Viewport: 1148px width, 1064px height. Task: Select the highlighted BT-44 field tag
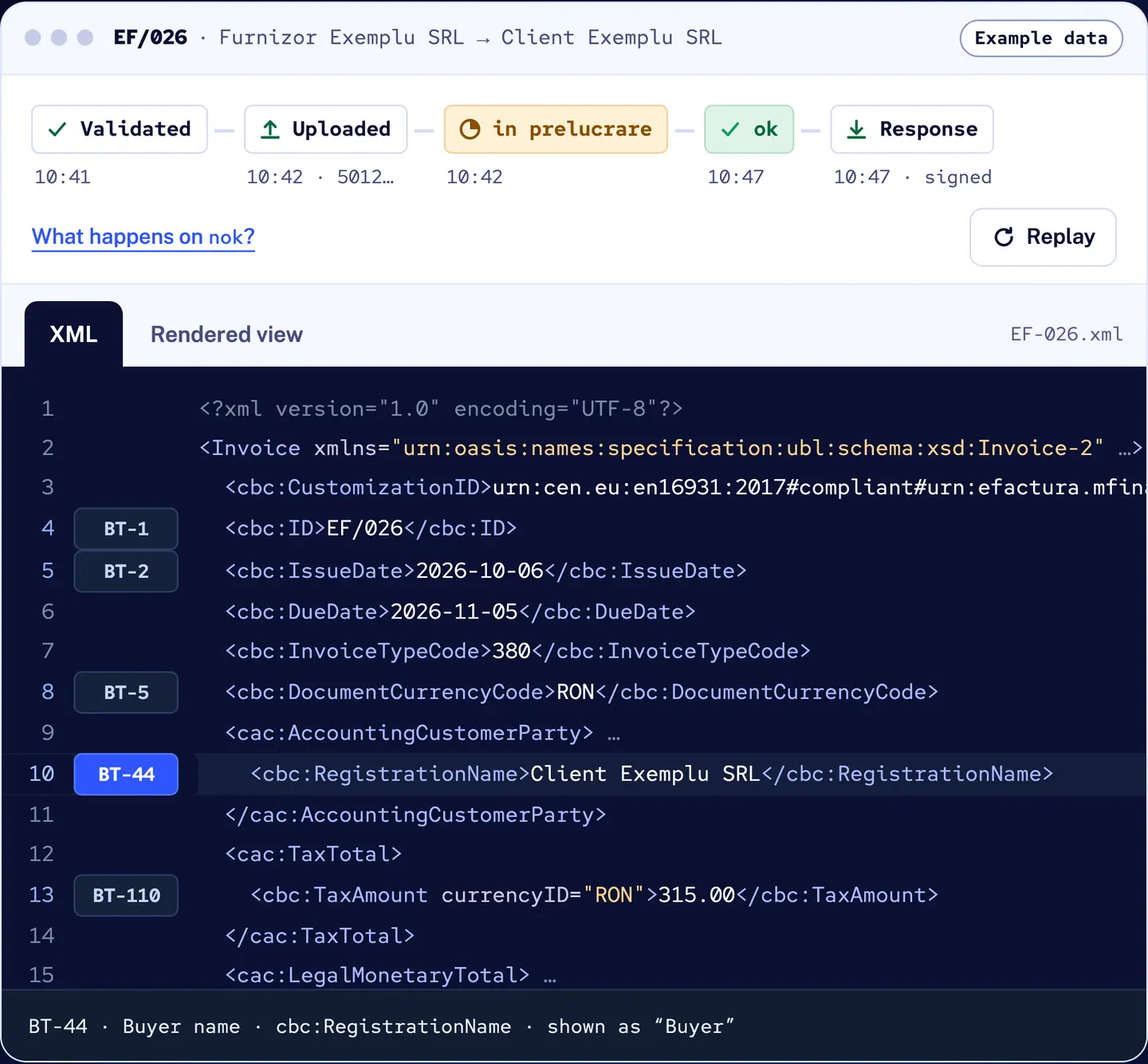coord(126,774)
